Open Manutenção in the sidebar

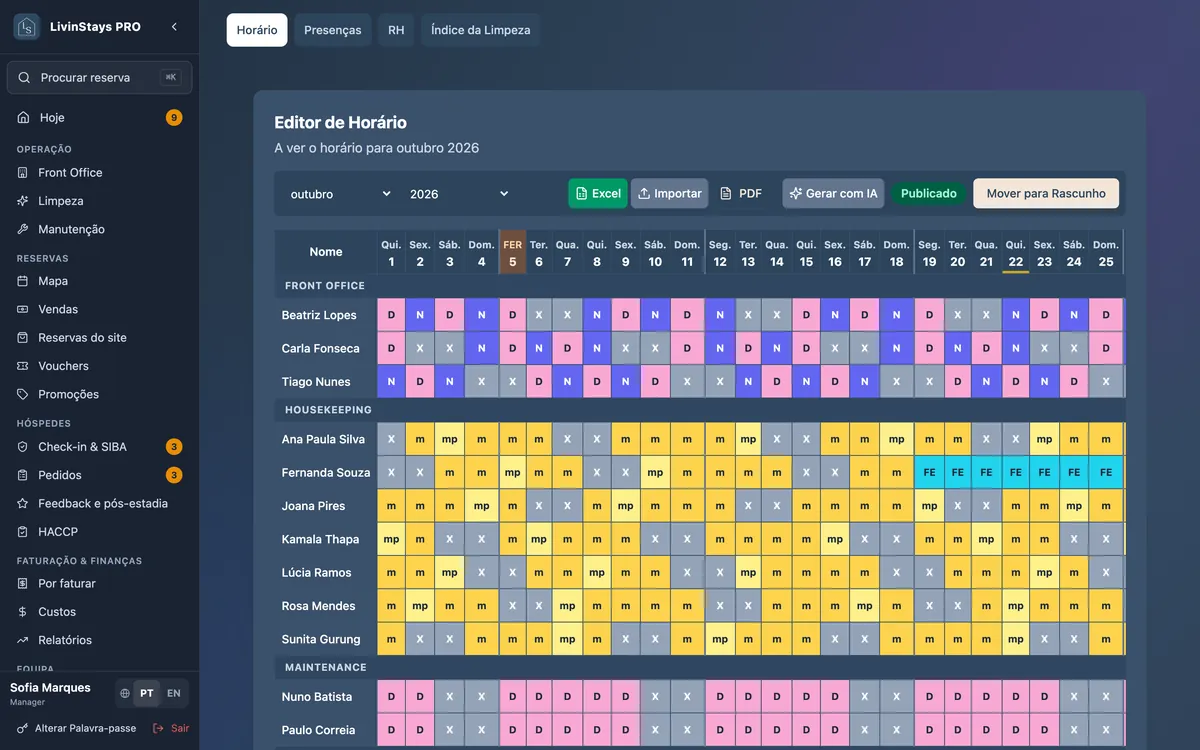pyautogui.click(x=99, y=229)
